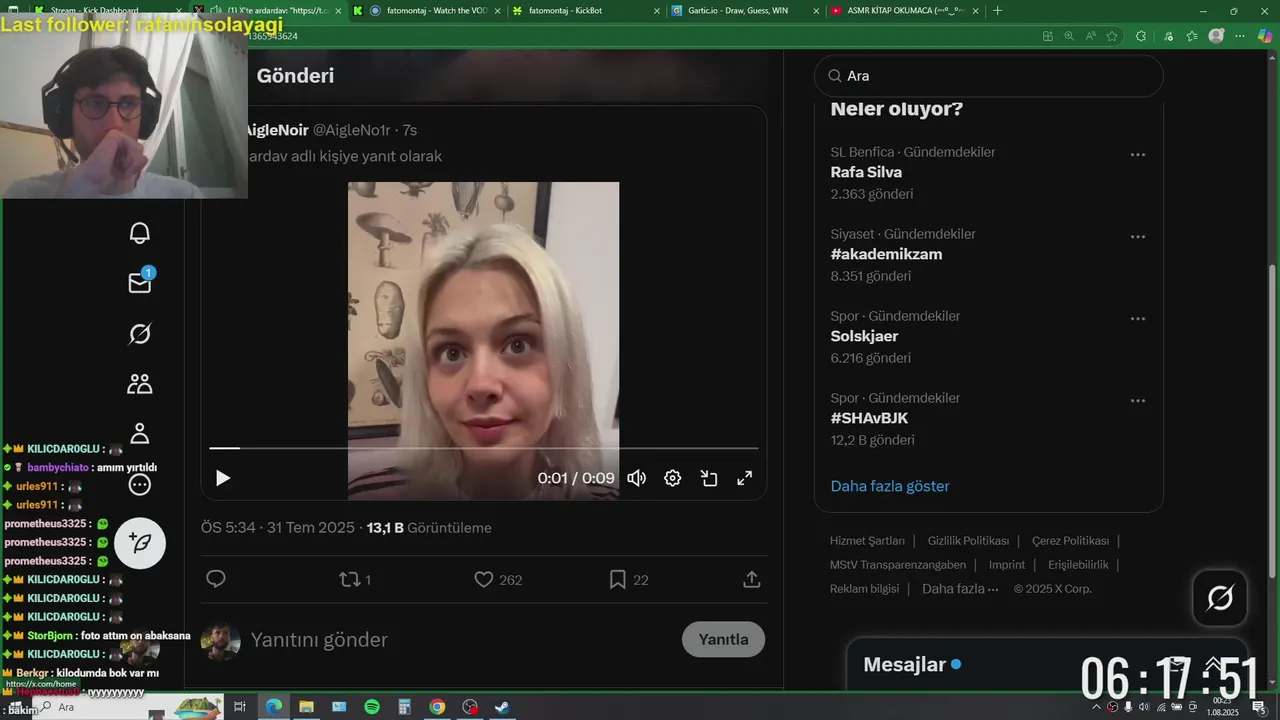Open Google Chrome from the taskbar
The width and height of the screenshot is (1280, 720).
437,707
